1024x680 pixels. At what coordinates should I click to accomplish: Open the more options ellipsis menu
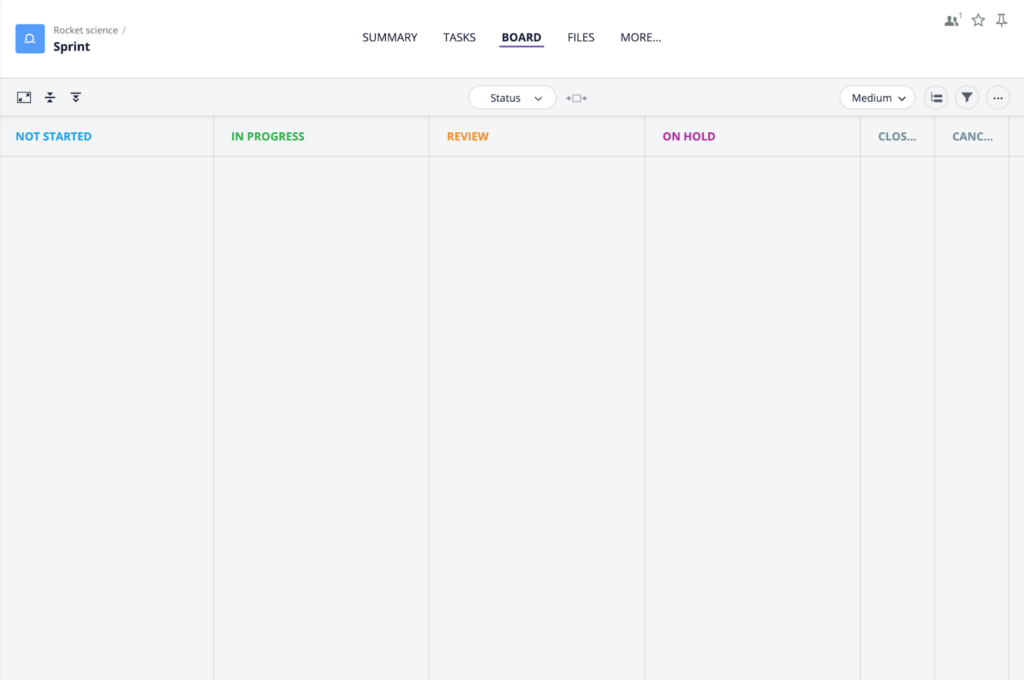click(x=997, y=97)
